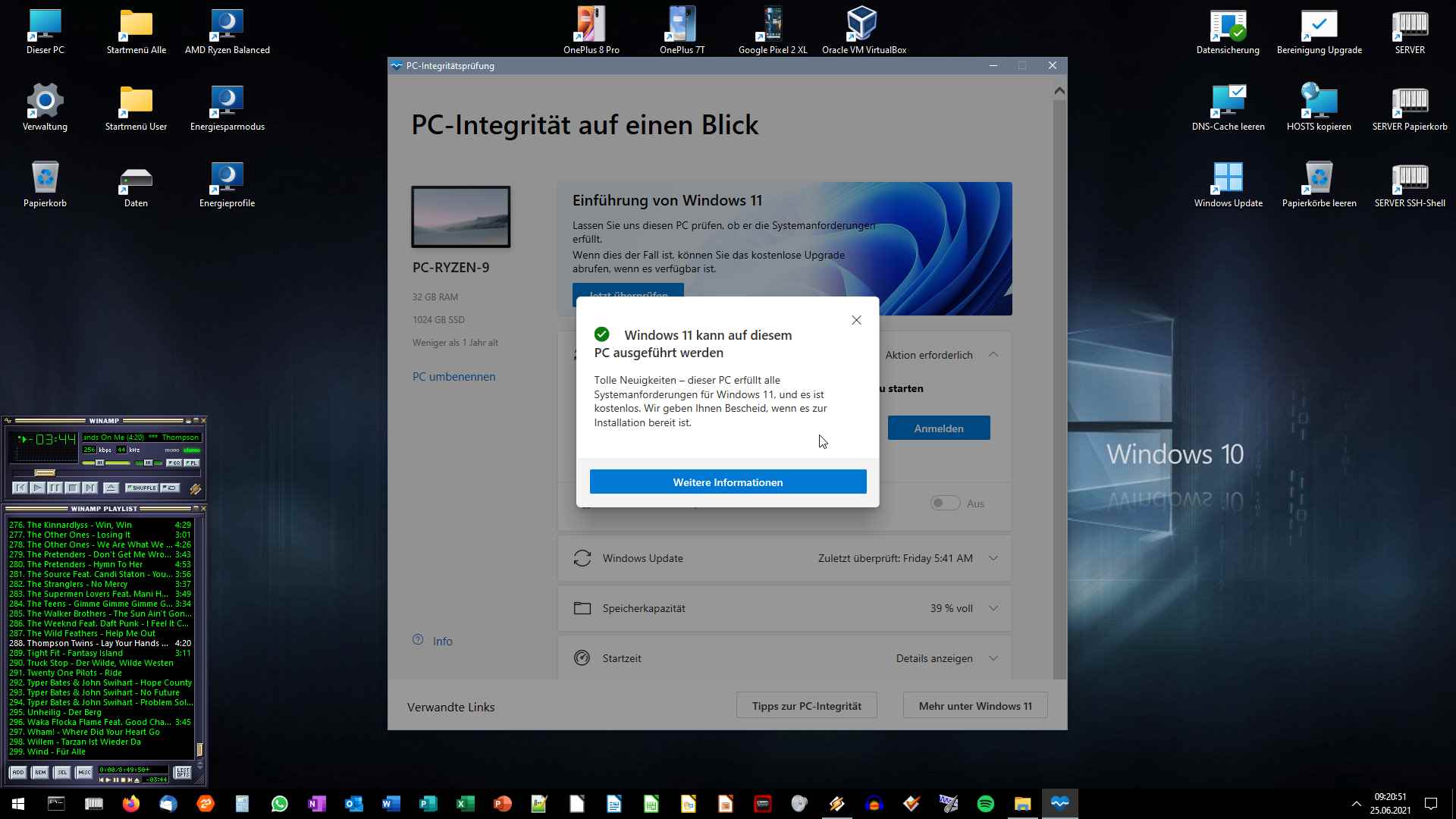Open Windows Start menu
1456x819 pixels.
(x=18, y=803)
